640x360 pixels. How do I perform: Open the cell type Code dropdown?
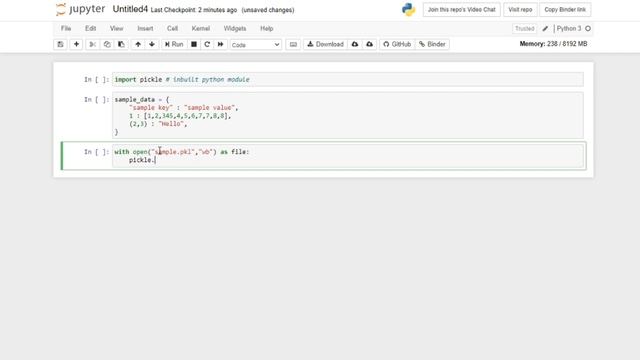tap(256, 44)
